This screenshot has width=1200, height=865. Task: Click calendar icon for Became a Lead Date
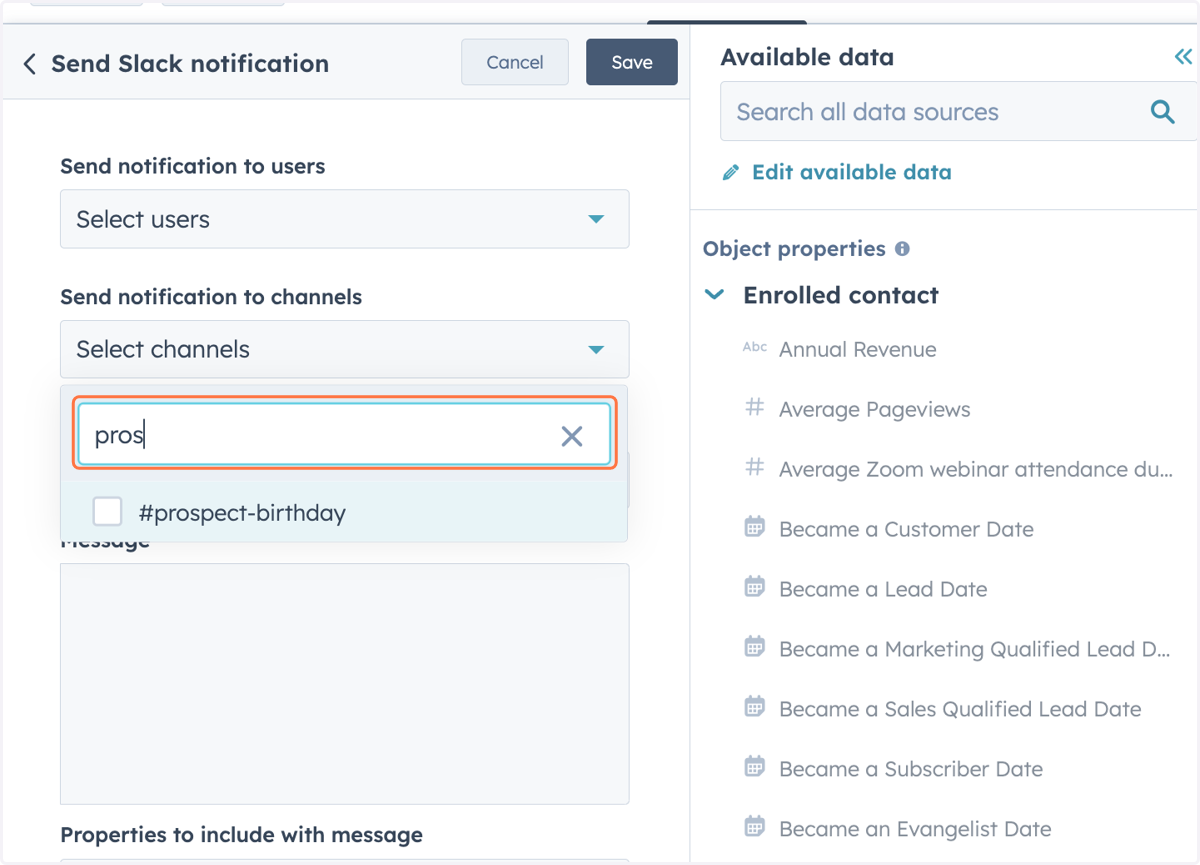(755, 588)
